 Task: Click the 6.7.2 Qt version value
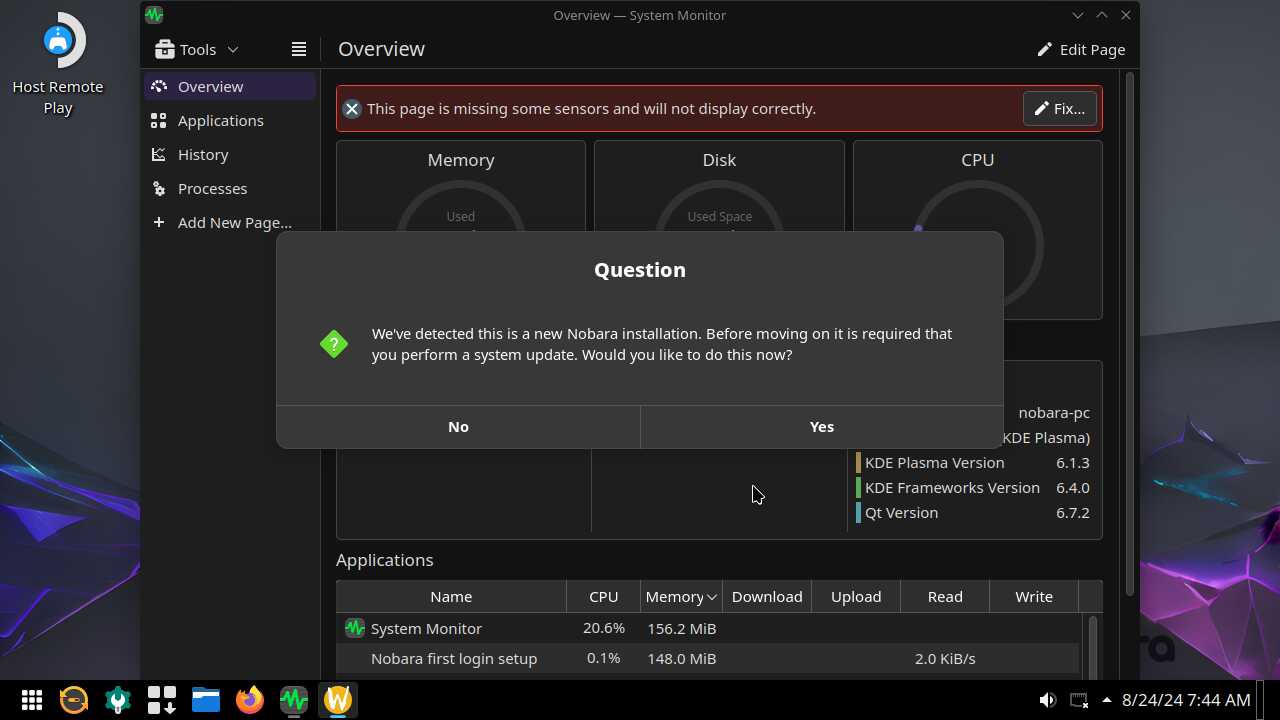pos(1073,513)
